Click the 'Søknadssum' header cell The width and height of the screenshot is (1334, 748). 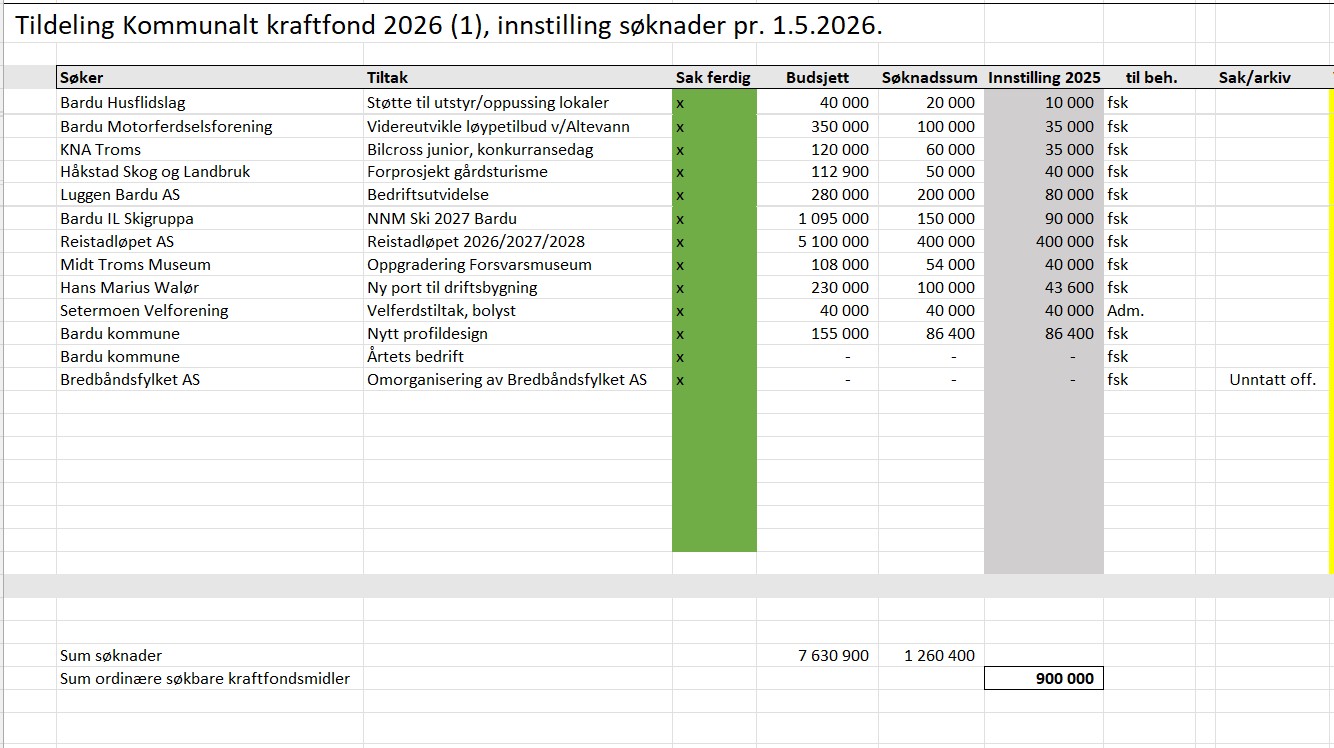[930, 78]
